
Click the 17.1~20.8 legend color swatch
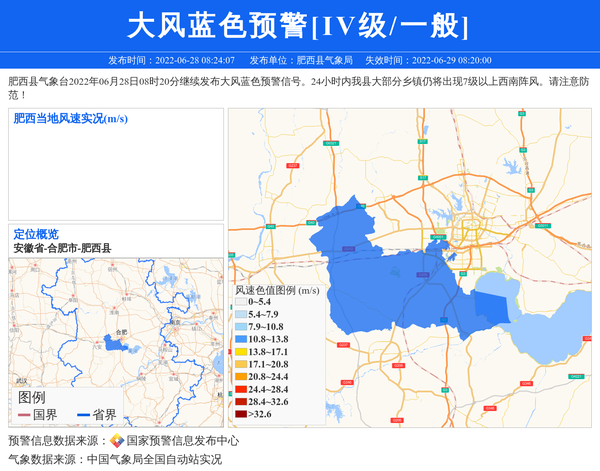(241, 364)
